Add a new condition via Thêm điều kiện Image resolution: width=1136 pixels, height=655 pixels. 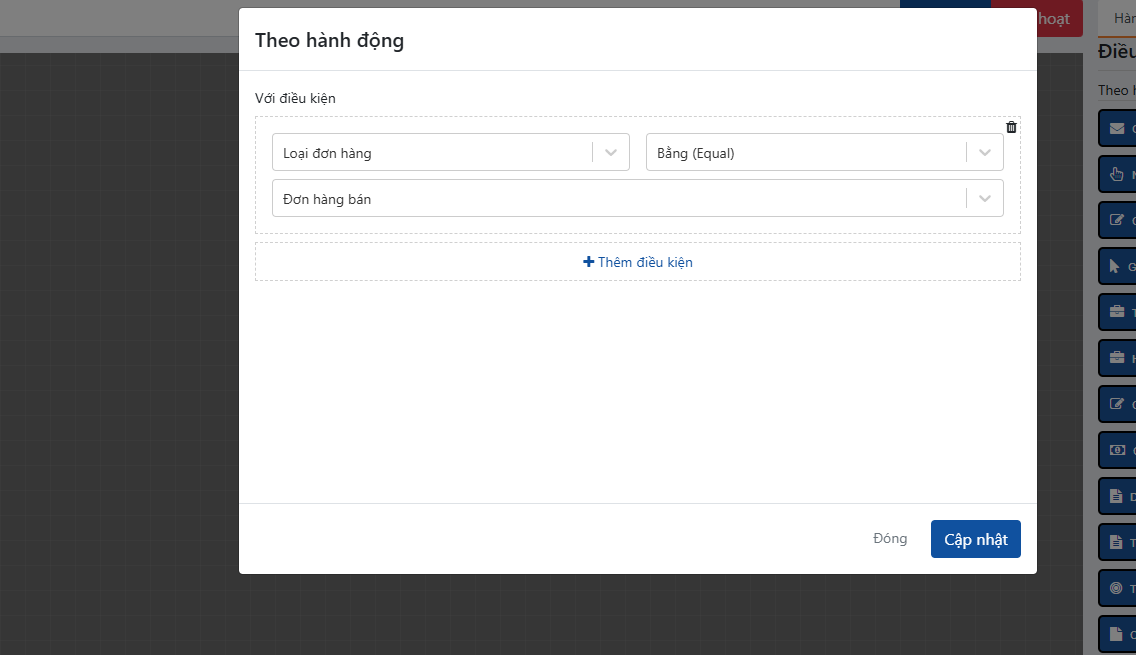[638, 262]
